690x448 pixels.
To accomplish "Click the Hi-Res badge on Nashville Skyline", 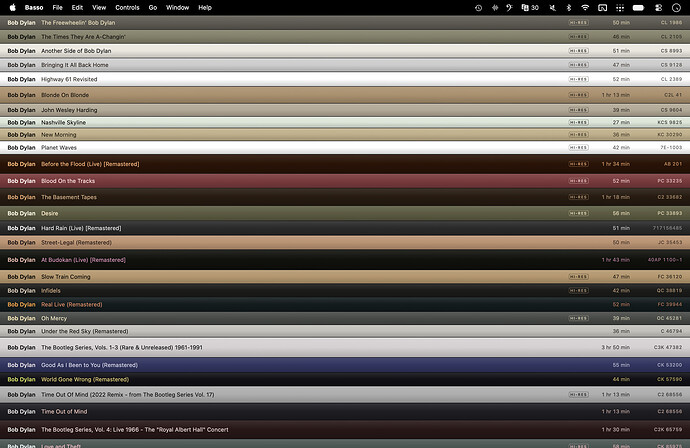I will point(578,122).
